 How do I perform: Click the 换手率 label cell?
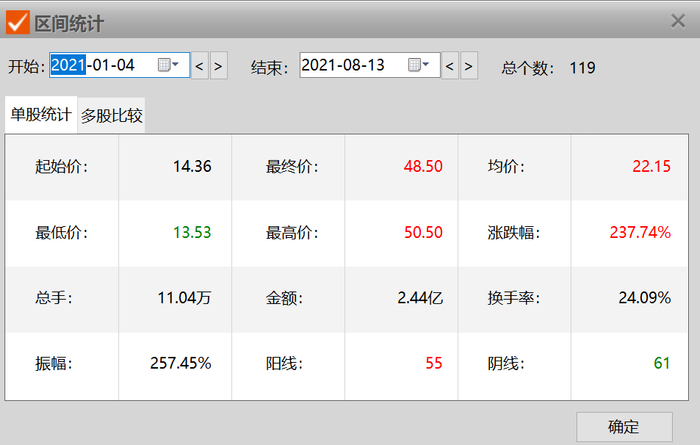[514, 298]
